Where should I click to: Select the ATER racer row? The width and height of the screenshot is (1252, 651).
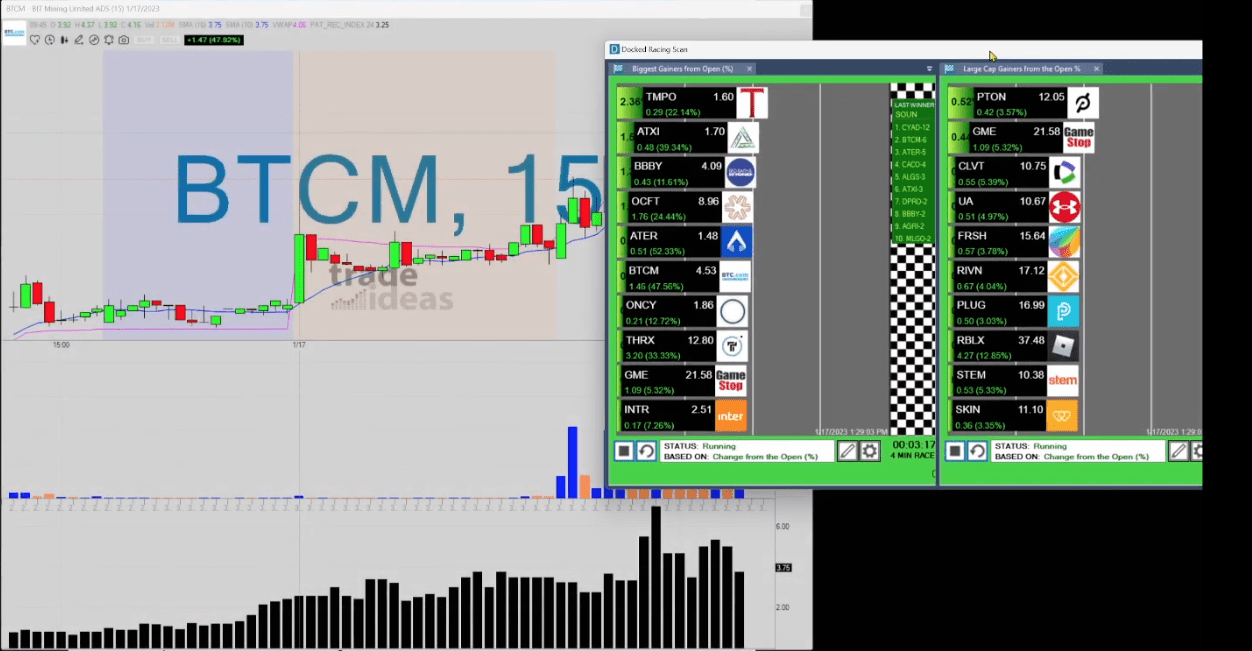[x=685, y=242]
